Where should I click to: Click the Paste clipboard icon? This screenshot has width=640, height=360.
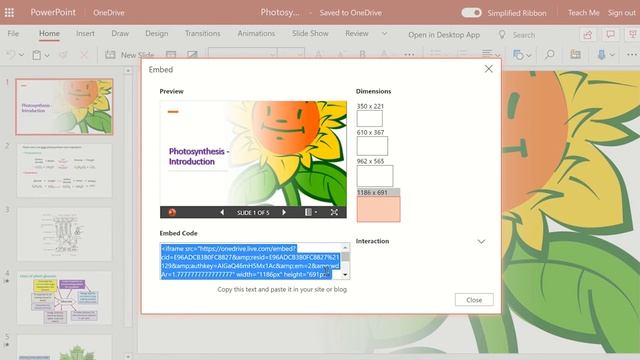37,55
